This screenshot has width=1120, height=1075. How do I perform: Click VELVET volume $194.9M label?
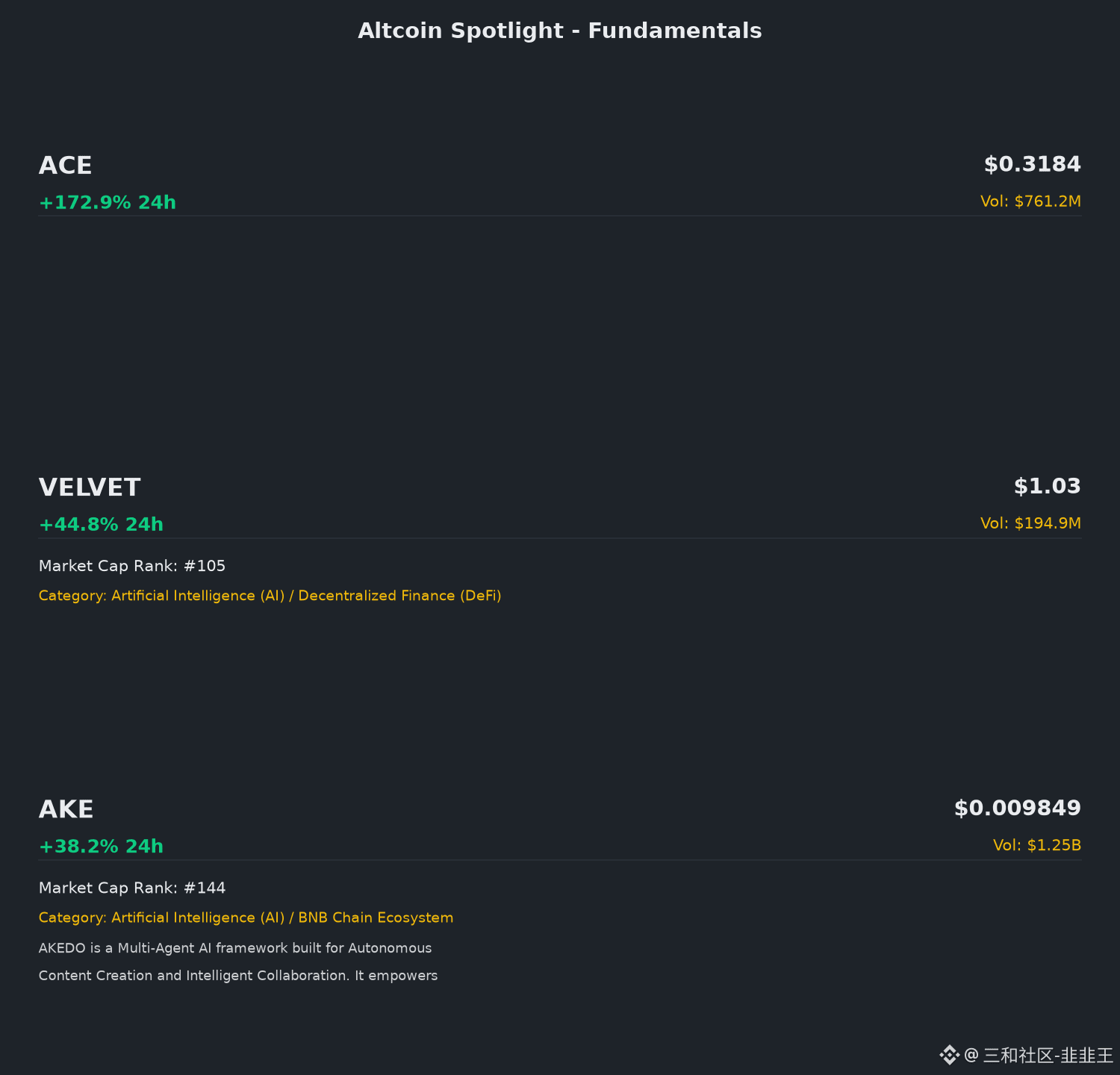tap(1030, 523)
